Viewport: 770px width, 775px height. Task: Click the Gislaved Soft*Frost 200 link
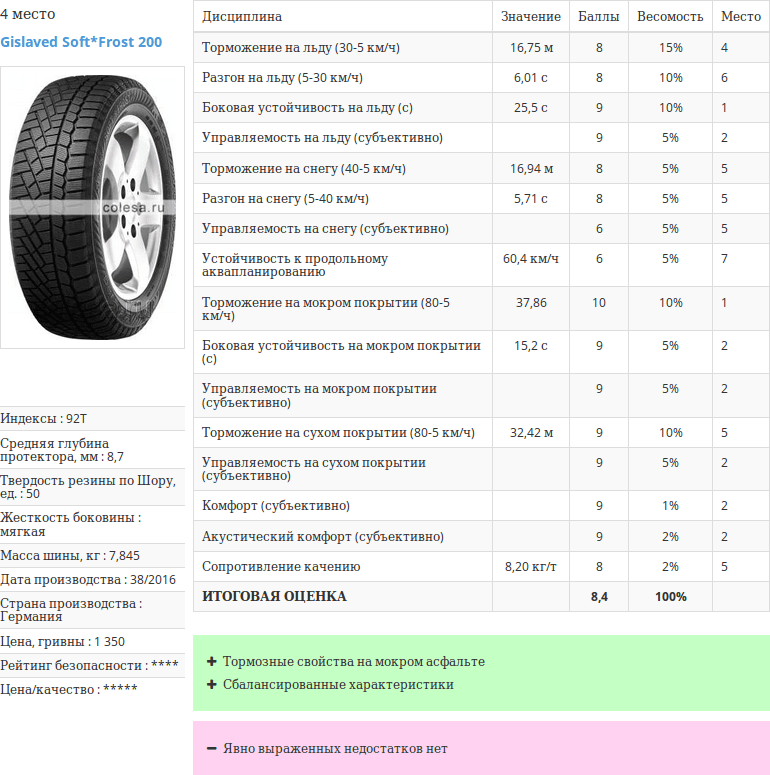point(81,42)
